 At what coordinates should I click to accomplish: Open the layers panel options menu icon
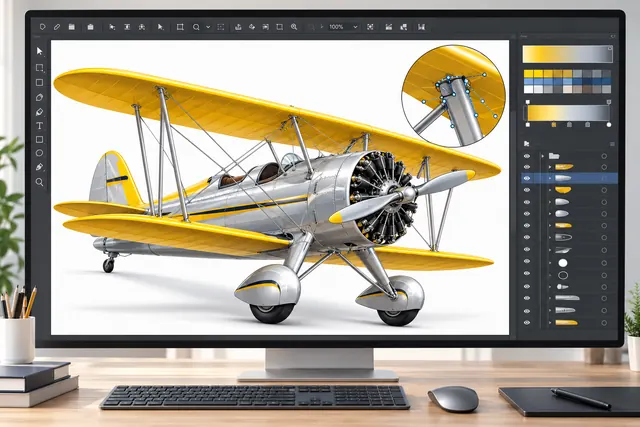(x=612, y=144)
